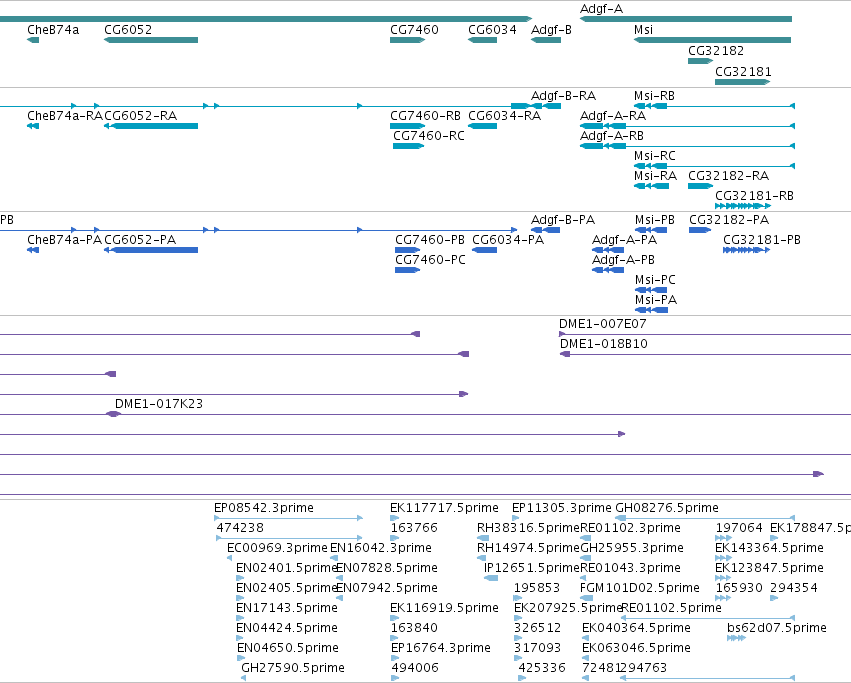This screenshot has width=851, height=683.
Task: Select protein label 'Msi-PC'
Action: click(656, 280)
